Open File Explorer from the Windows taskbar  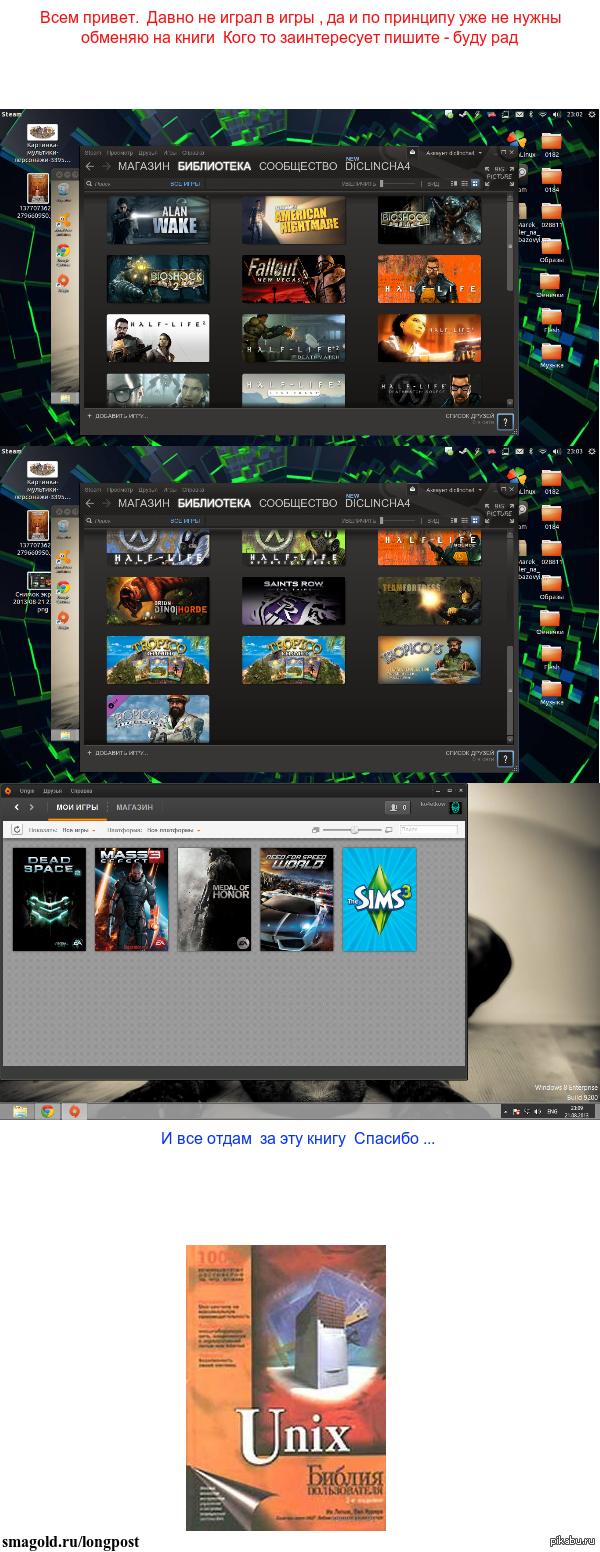click(x=20, y=1111)
